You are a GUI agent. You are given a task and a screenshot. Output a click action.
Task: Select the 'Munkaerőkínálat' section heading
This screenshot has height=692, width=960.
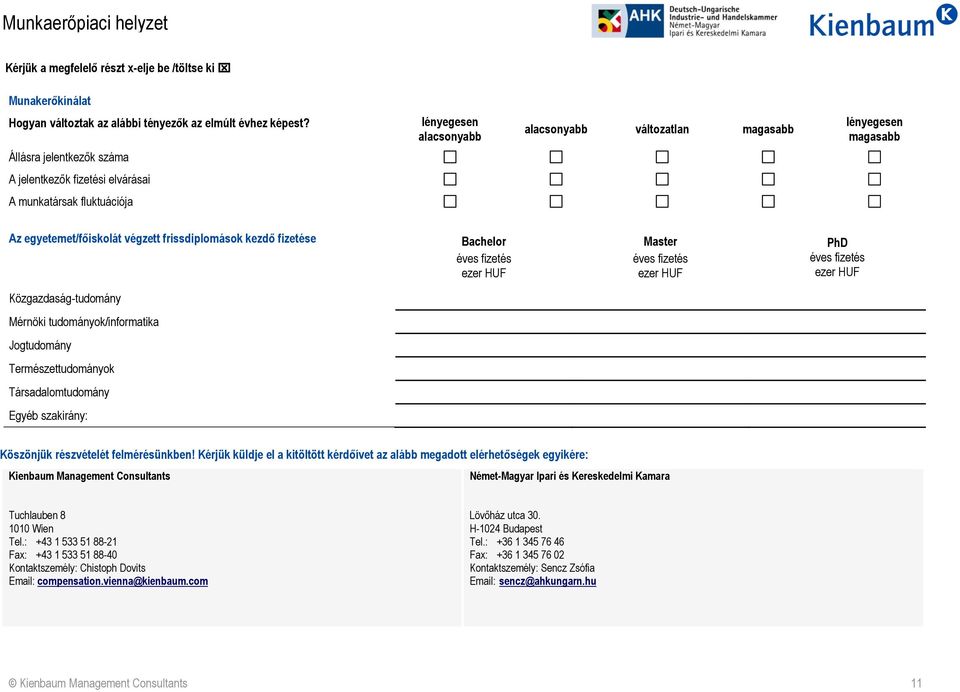click(x=50, y=101)
